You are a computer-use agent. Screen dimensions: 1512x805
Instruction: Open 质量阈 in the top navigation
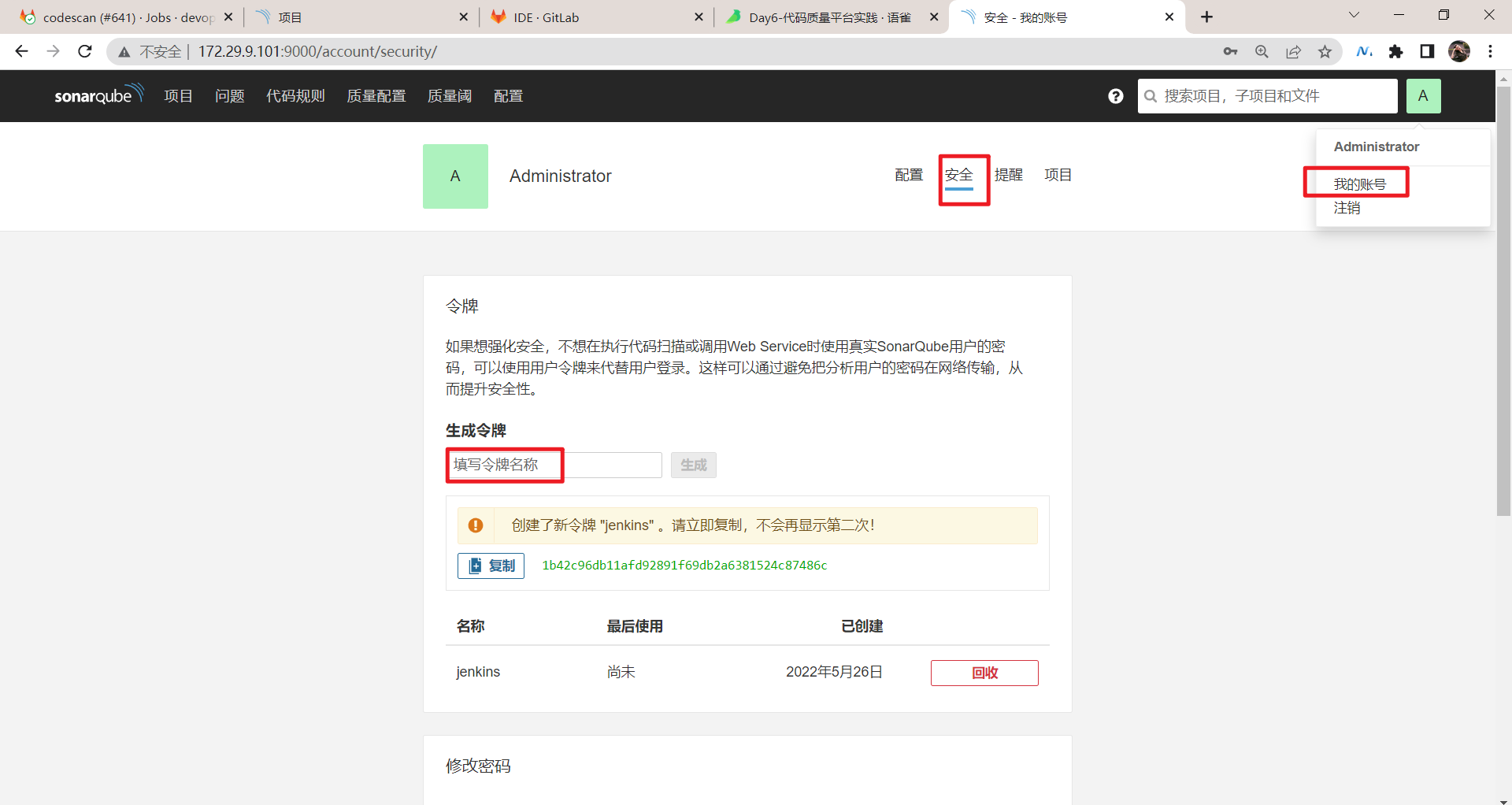tap(450, 96)
